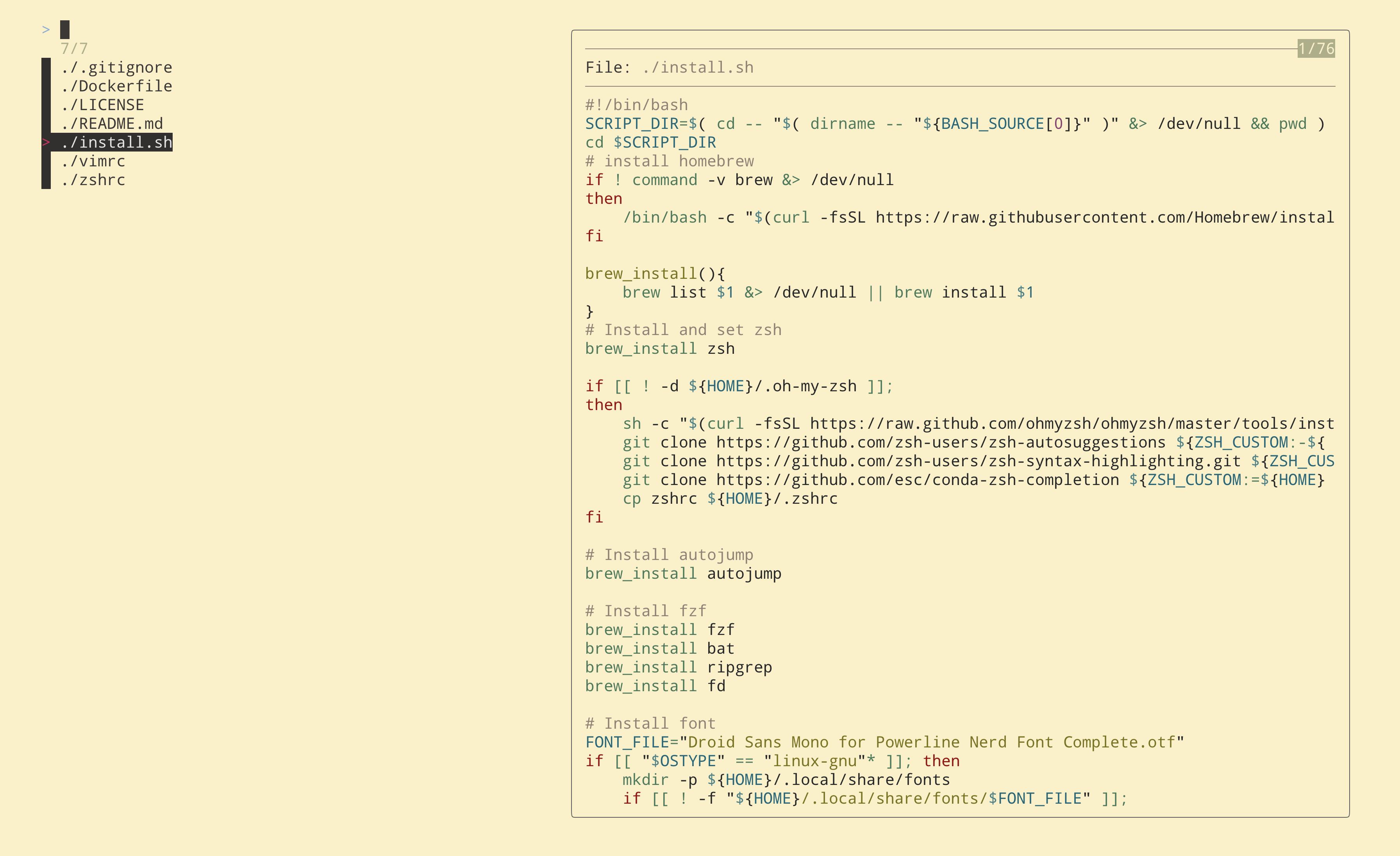Click the File: ./install.sh preview header
This screenshot has height=856, width=1400.
tap(669, 68)
